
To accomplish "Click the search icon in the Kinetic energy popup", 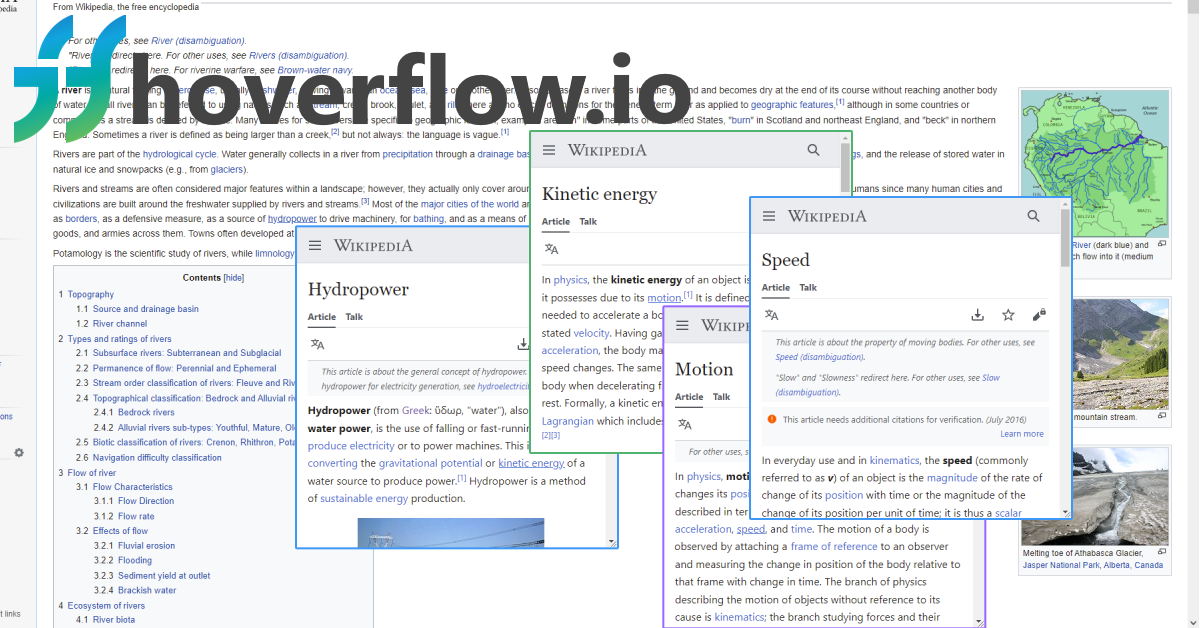I will (813, 150).
